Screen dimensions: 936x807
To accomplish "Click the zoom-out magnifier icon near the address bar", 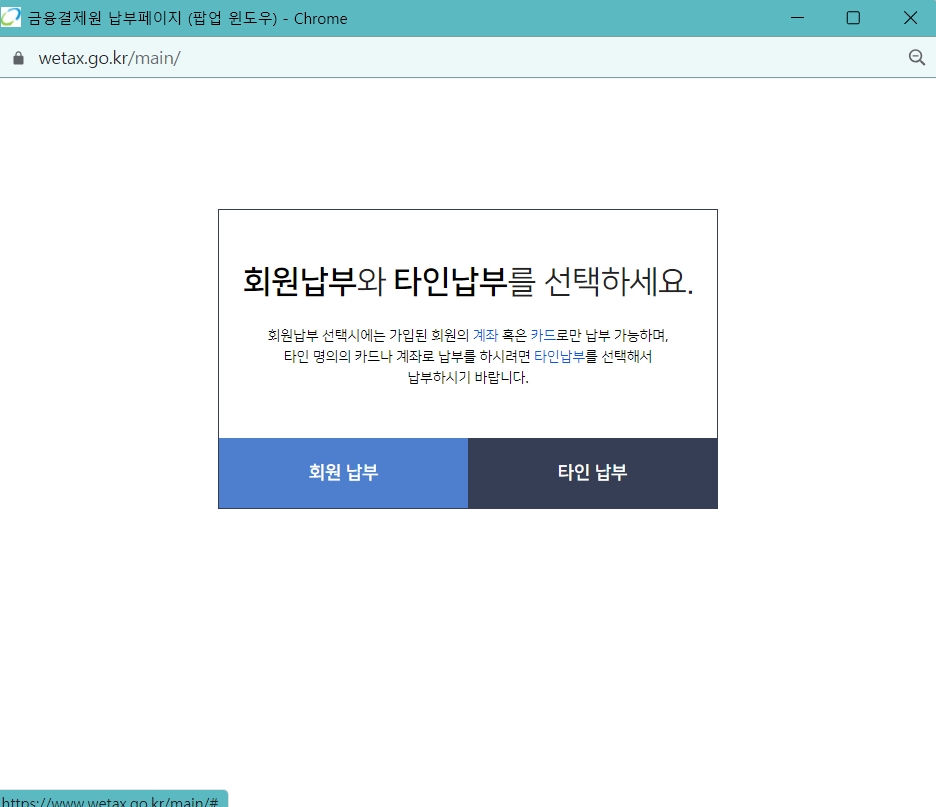I will coord(917,58).
